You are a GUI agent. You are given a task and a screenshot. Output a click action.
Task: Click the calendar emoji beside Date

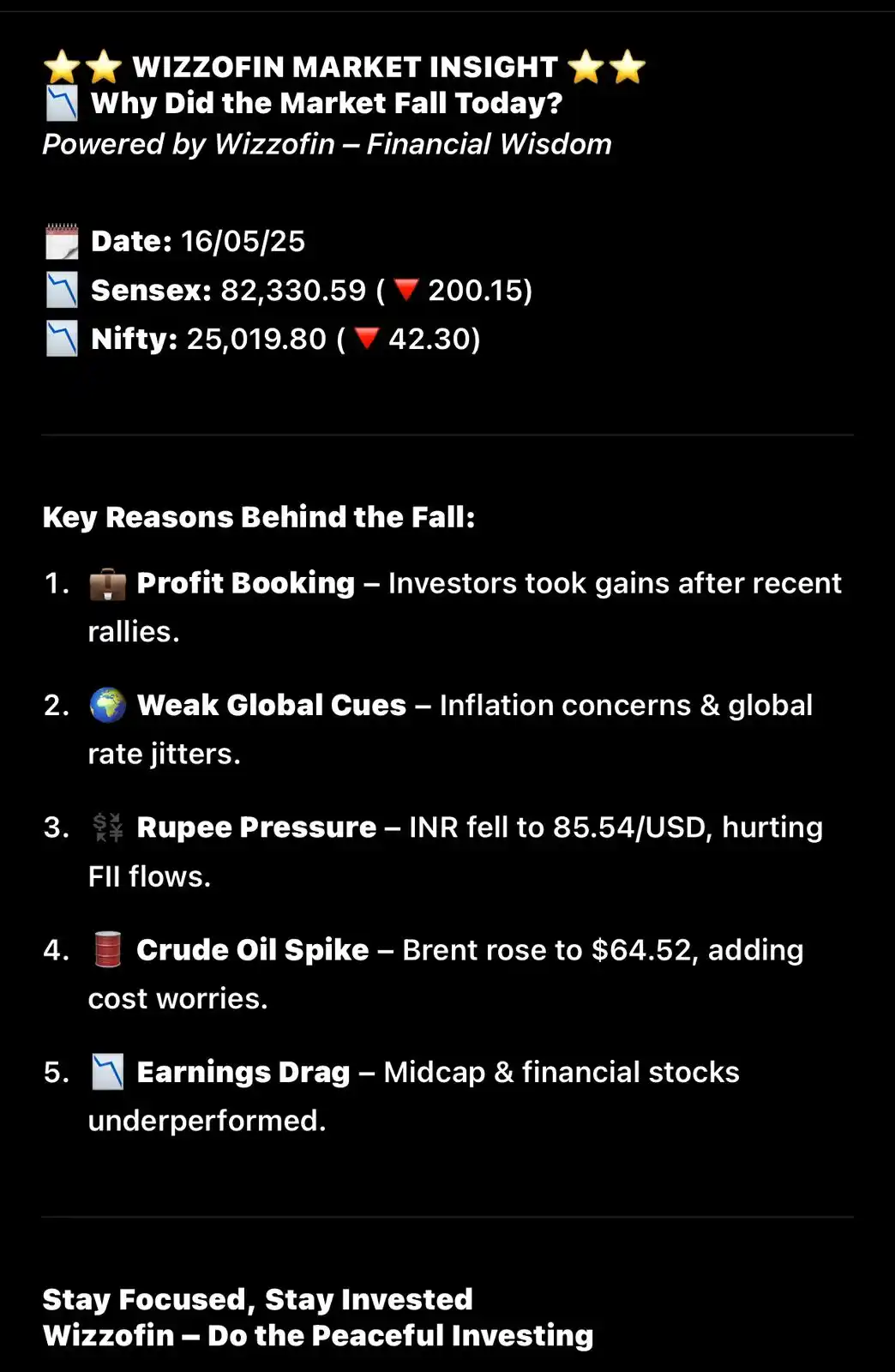click(x=62, y=242)
